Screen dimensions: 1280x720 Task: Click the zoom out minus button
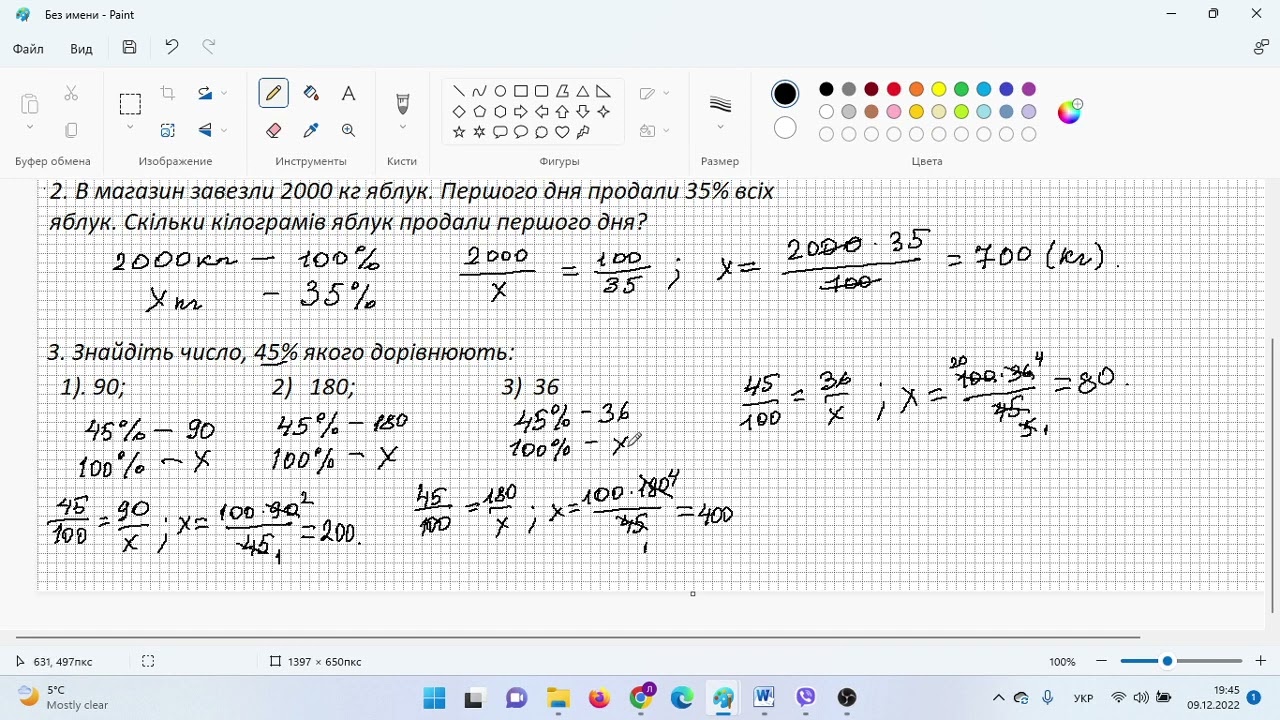pos(1101,661)
